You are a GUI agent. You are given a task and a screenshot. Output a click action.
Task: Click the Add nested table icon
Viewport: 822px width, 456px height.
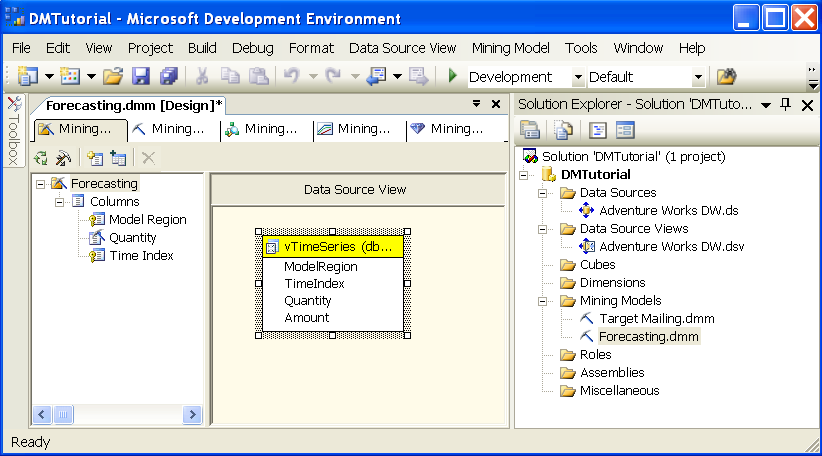(x=118, y=158)
